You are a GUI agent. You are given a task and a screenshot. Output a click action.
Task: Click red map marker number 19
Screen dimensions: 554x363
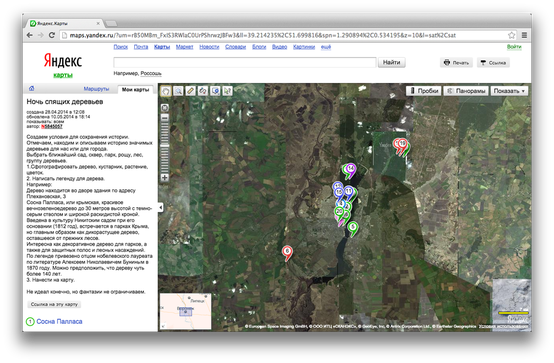point(402,145)
